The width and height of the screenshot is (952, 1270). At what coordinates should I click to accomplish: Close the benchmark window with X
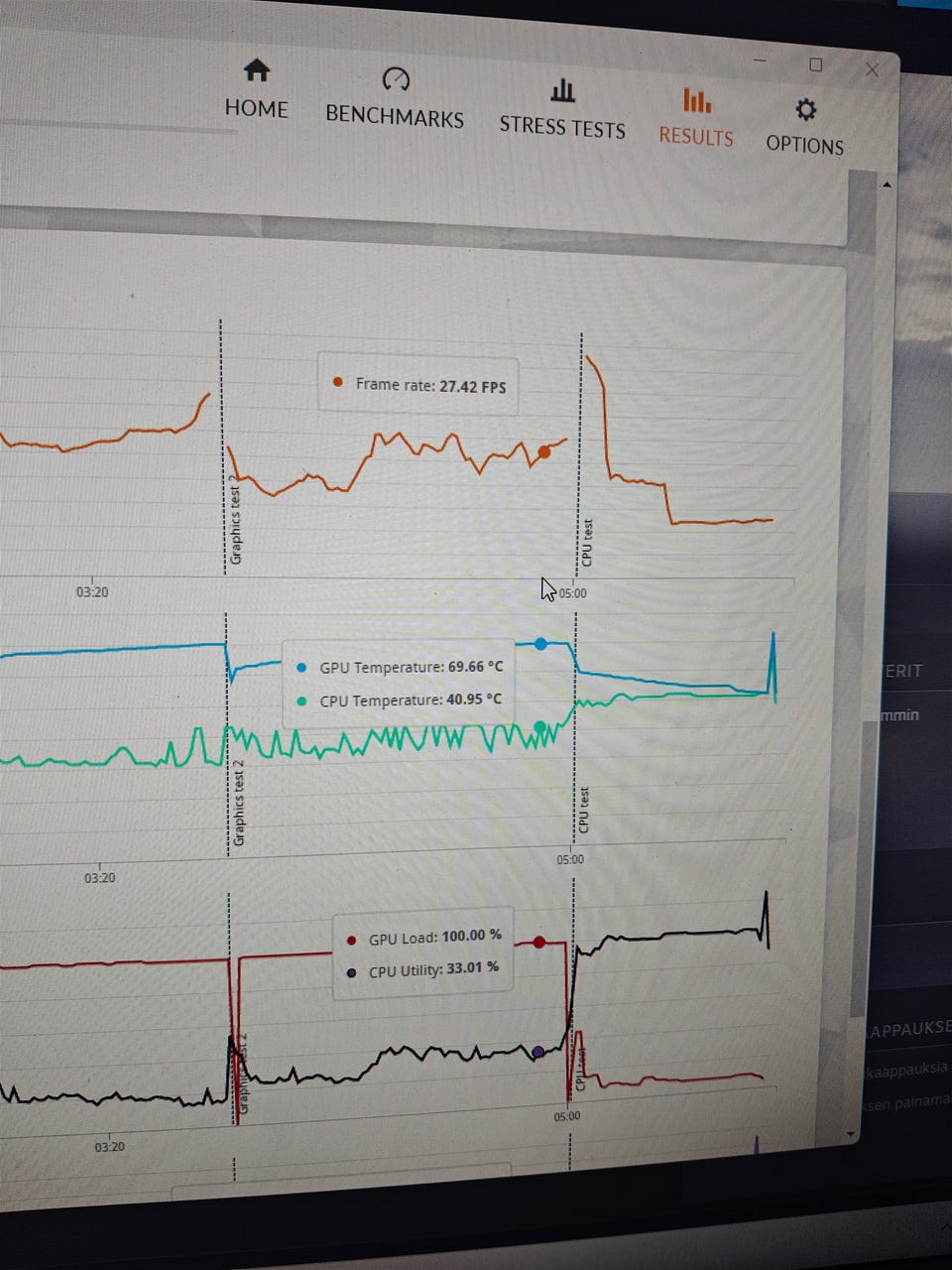click(x=872, y=69)
